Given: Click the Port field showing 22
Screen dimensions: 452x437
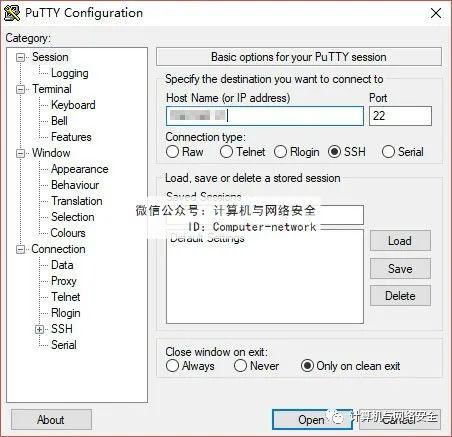Looking at the screenshot, I should click(x=400, y=116).
